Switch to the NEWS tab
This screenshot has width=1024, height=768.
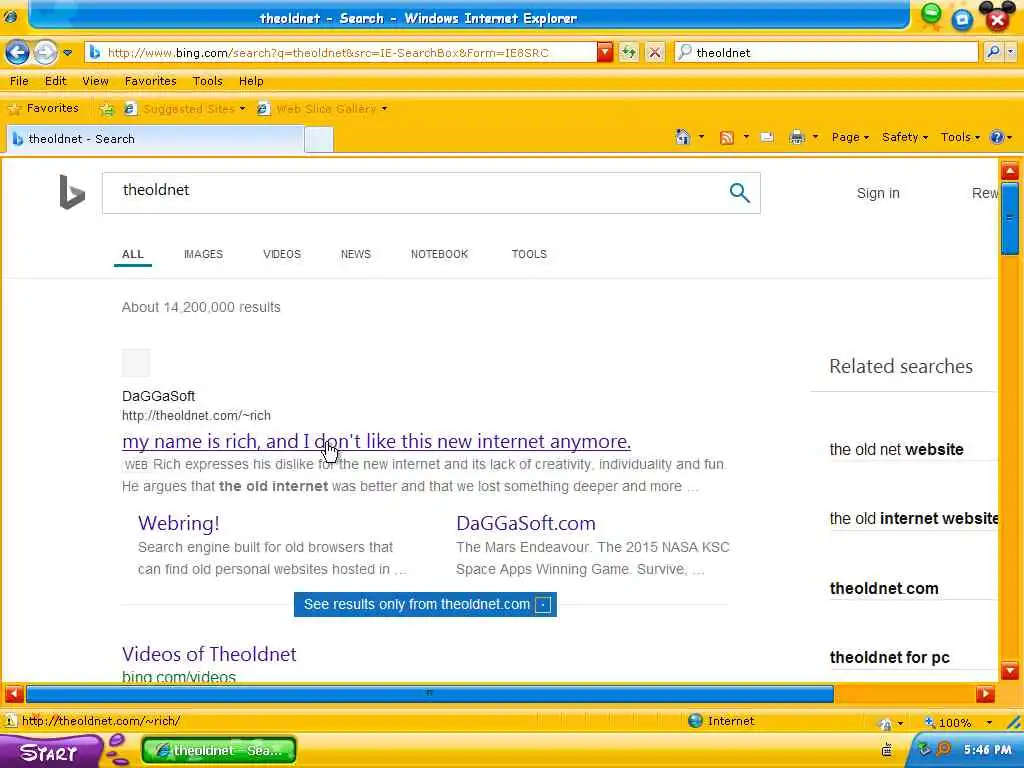point(355,254)
